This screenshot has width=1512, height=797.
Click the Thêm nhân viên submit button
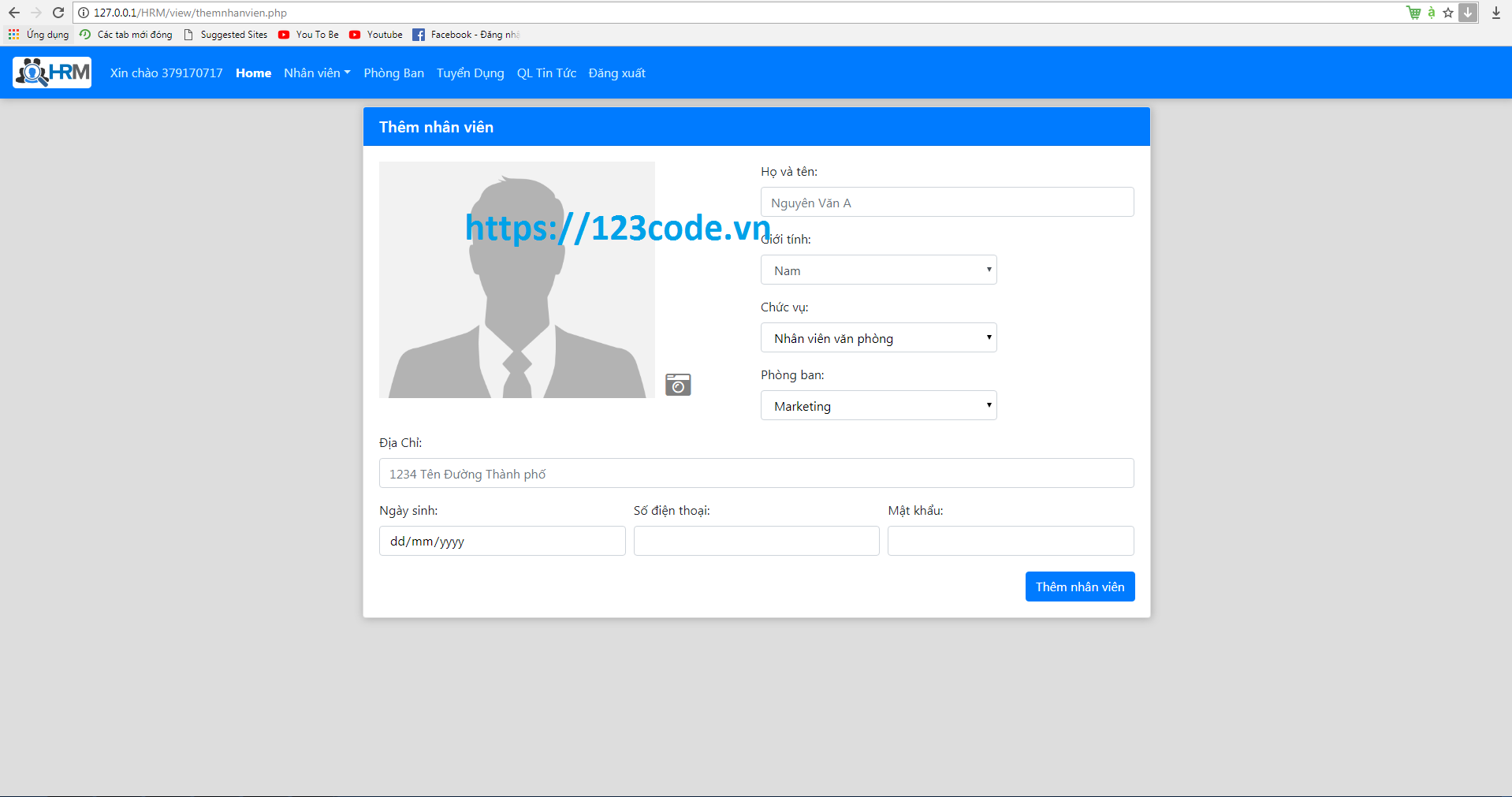(1079, 586)
